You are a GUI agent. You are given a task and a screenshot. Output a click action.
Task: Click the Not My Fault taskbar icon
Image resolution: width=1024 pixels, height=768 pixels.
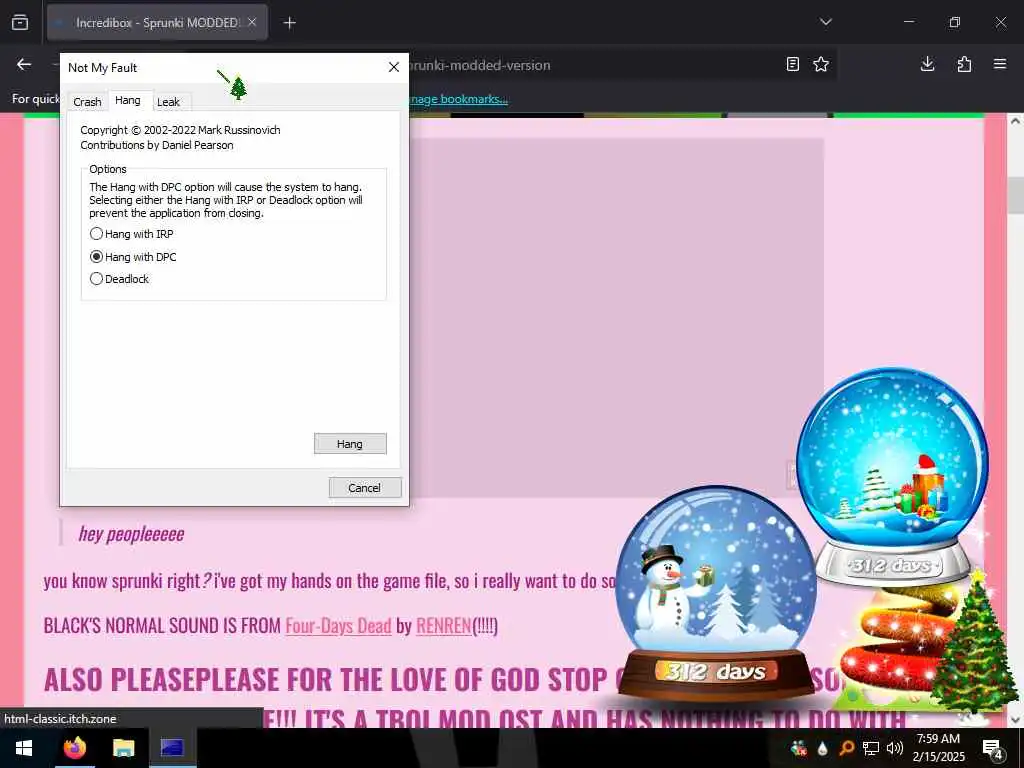click(172, 748)
